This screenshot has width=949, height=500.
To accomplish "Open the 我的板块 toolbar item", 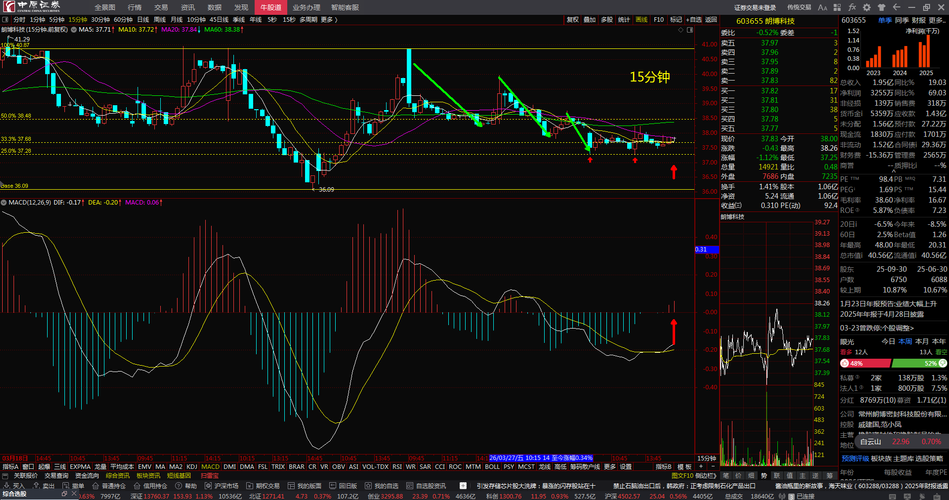I will pyautogui.click(x=305, y=486).
